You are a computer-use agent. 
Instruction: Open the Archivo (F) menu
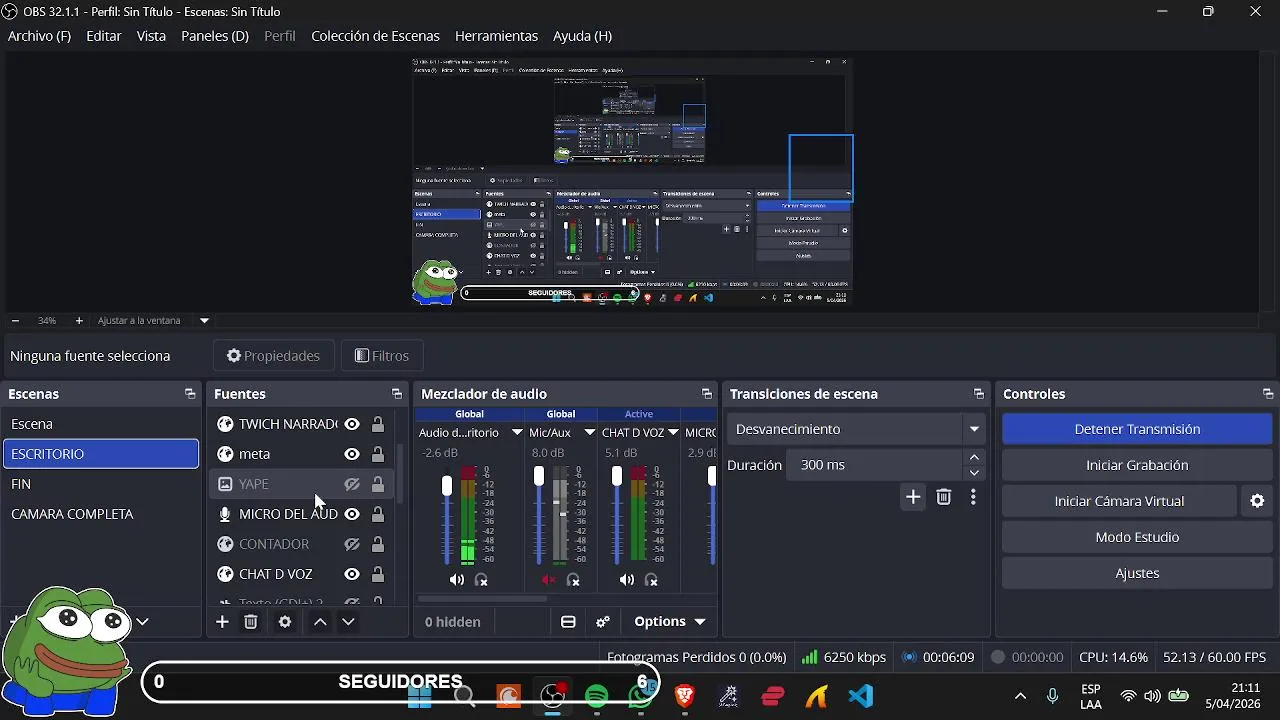click(x=39, y=36)
